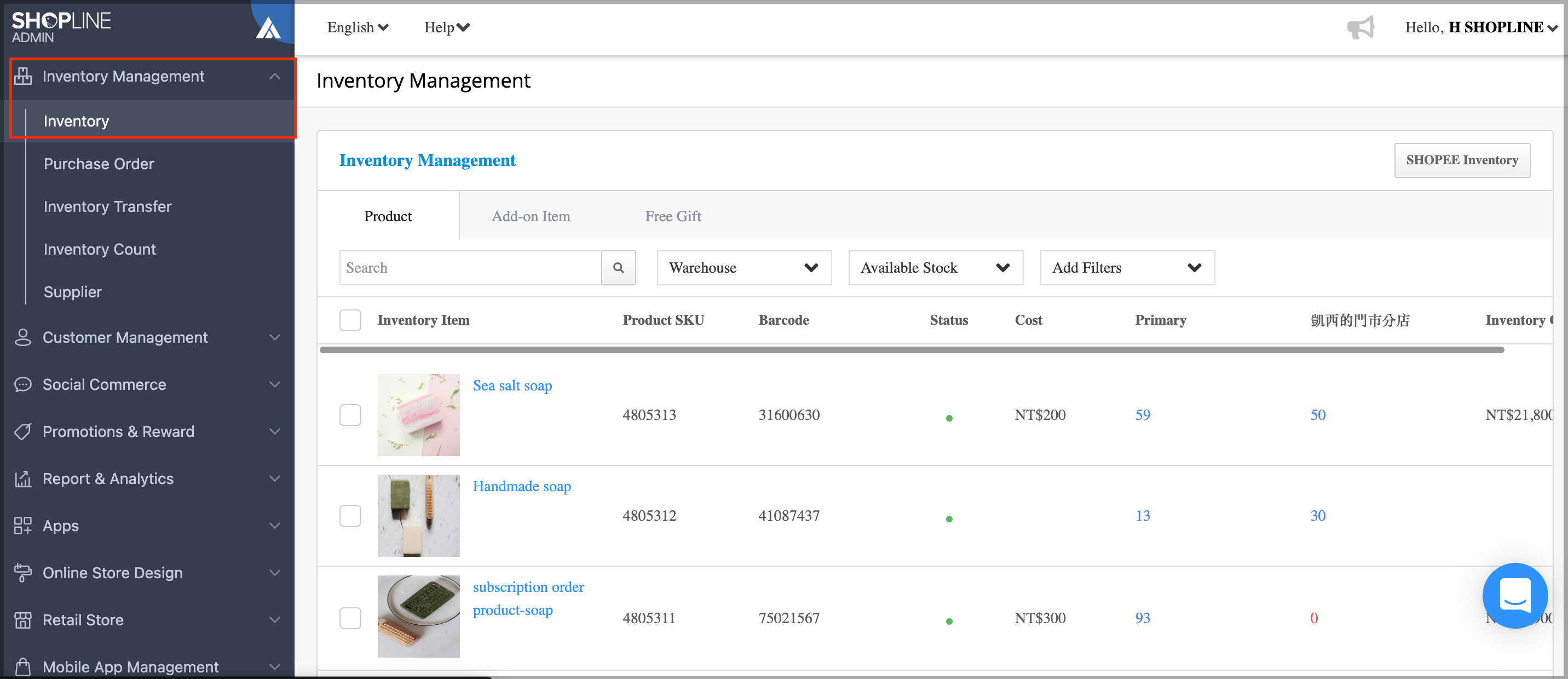Expand the Report & Analytics chevron
1568x679 pixels.
[x=274, y=479]
